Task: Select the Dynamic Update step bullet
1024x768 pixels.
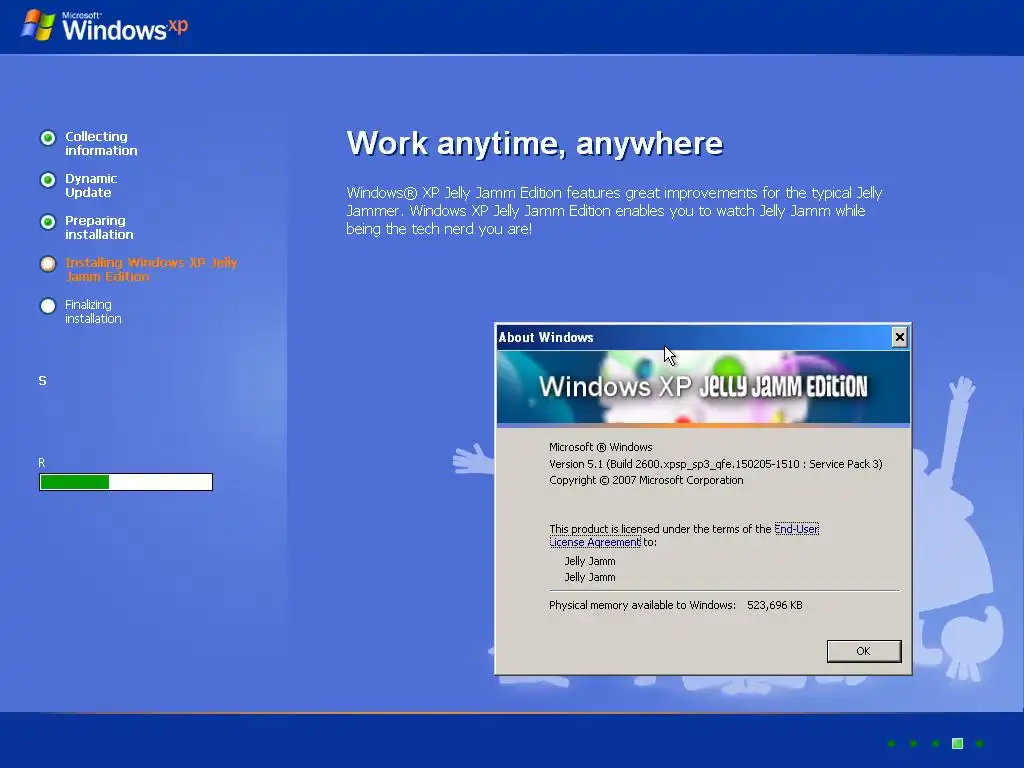Action: pyautogui.click(x=48, y=180)
